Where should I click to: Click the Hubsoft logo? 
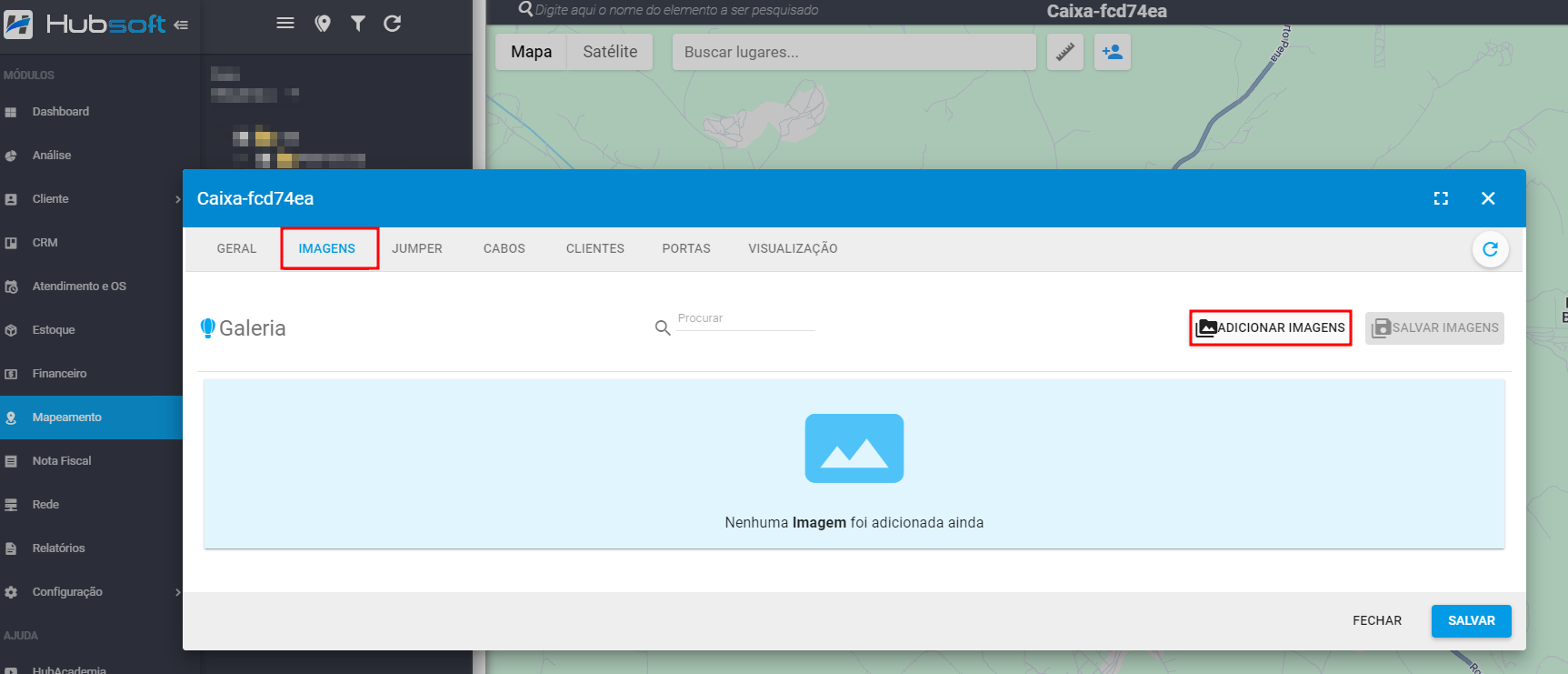(x=85, y=24)
